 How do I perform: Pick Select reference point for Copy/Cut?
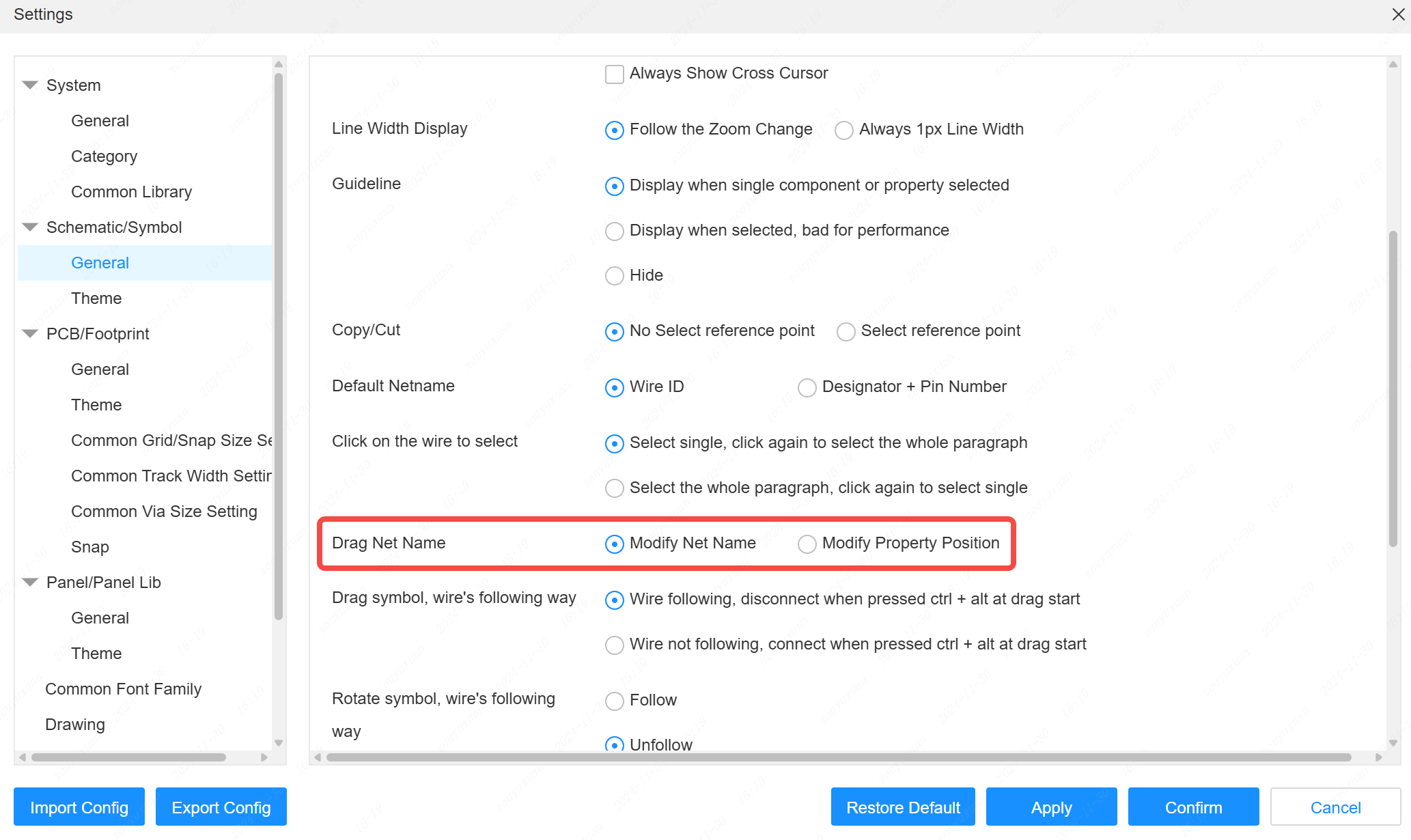(x=846, y=332)
